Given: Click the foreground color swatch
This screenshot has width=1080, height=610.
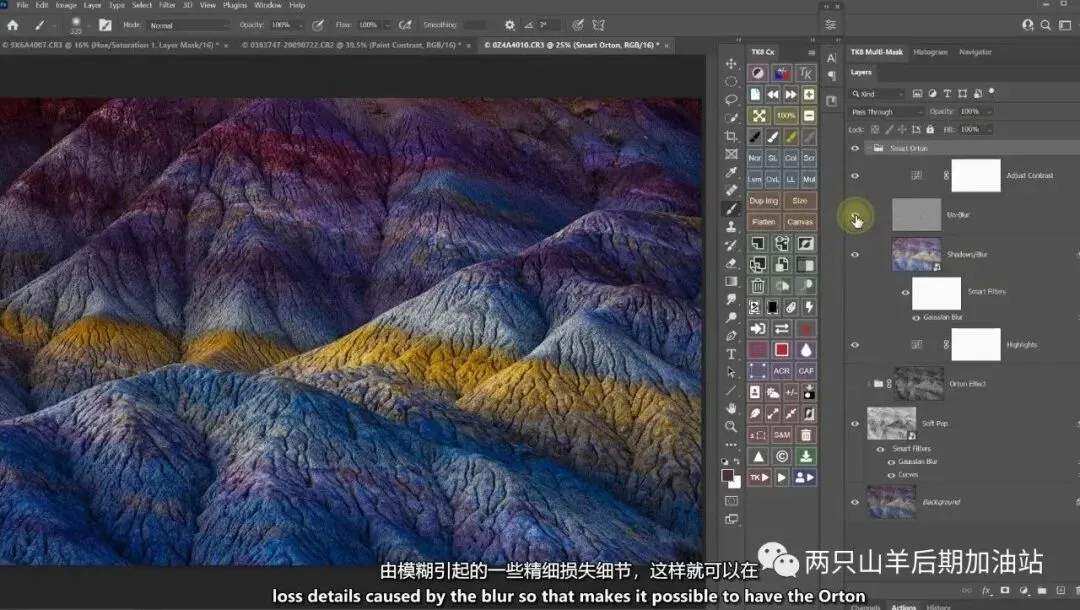Looking at the screenshot, I should (728, 475).
